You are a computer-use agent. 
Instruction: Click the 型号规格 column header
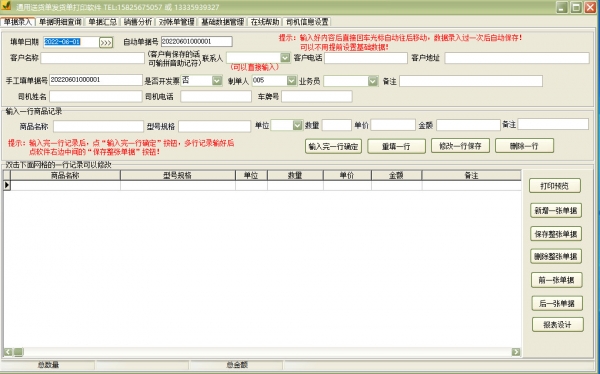click(178, 175)
